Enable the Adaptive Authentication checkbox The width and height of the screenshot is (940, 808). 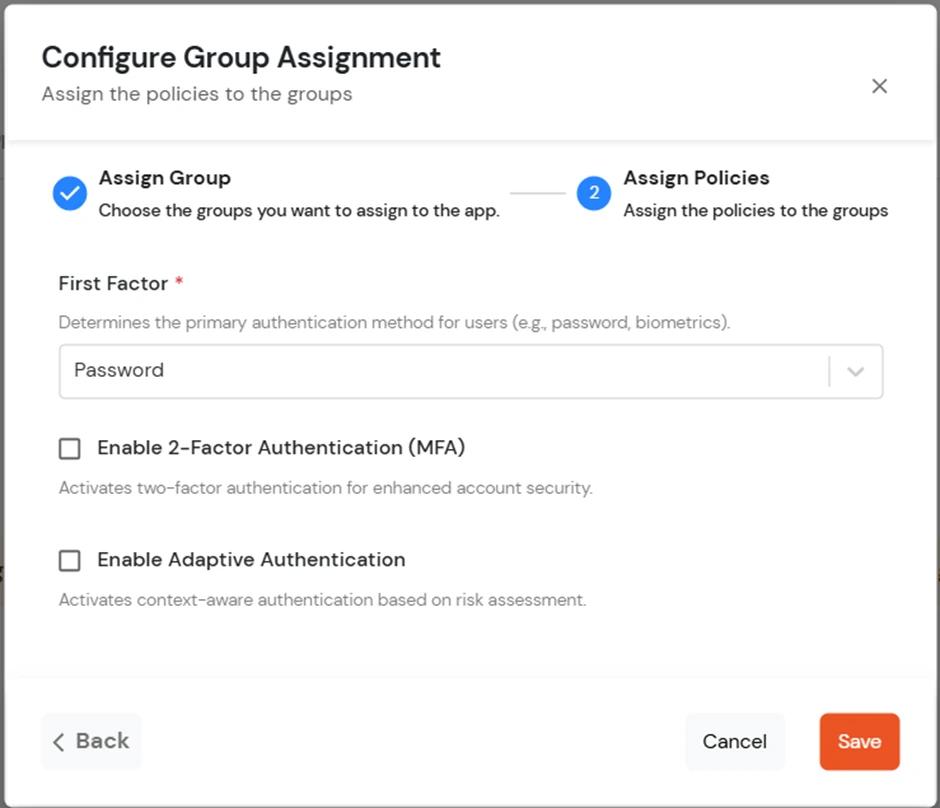coord(69,560)
